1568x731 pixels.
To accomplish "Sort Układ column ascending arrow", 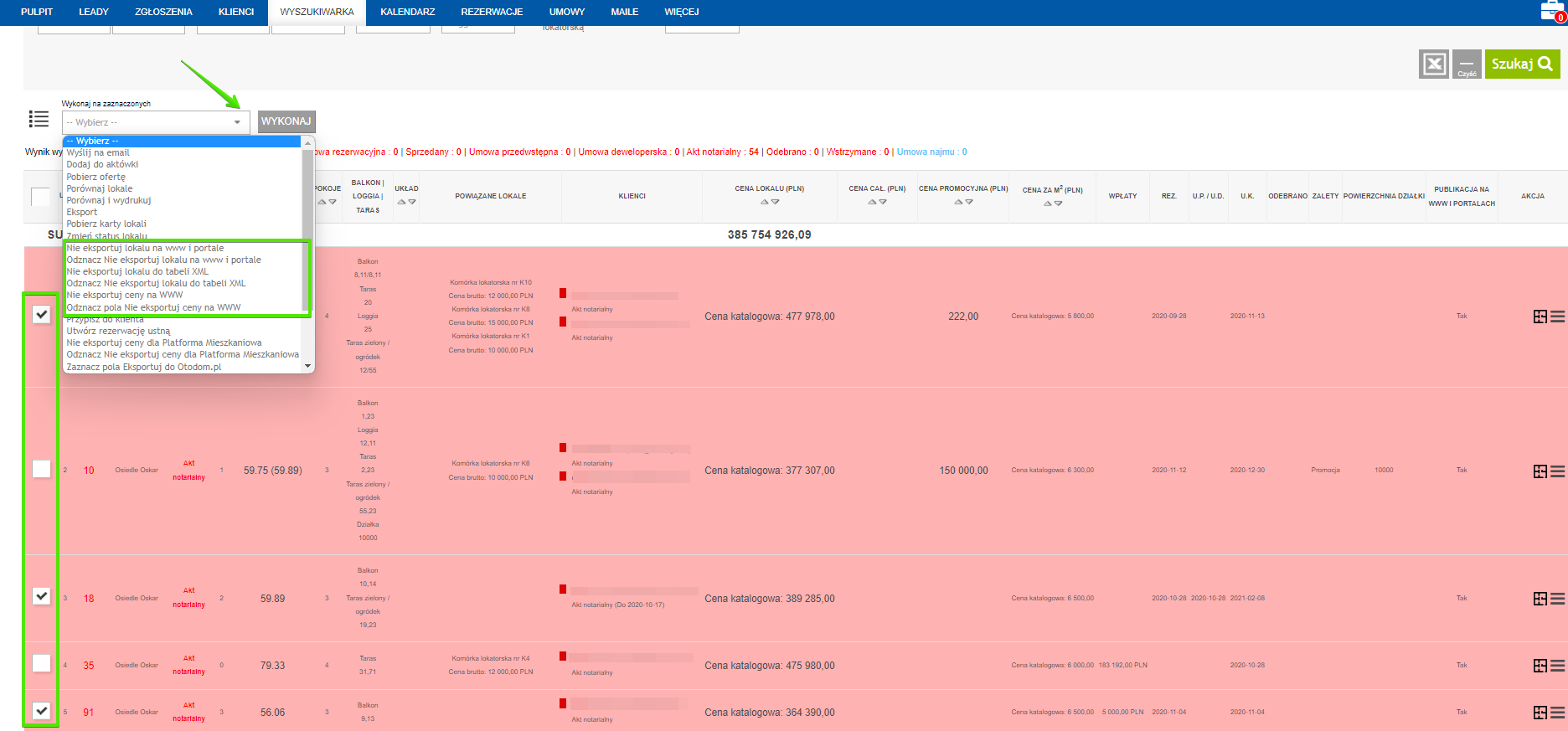I will [x=401, y=202].
